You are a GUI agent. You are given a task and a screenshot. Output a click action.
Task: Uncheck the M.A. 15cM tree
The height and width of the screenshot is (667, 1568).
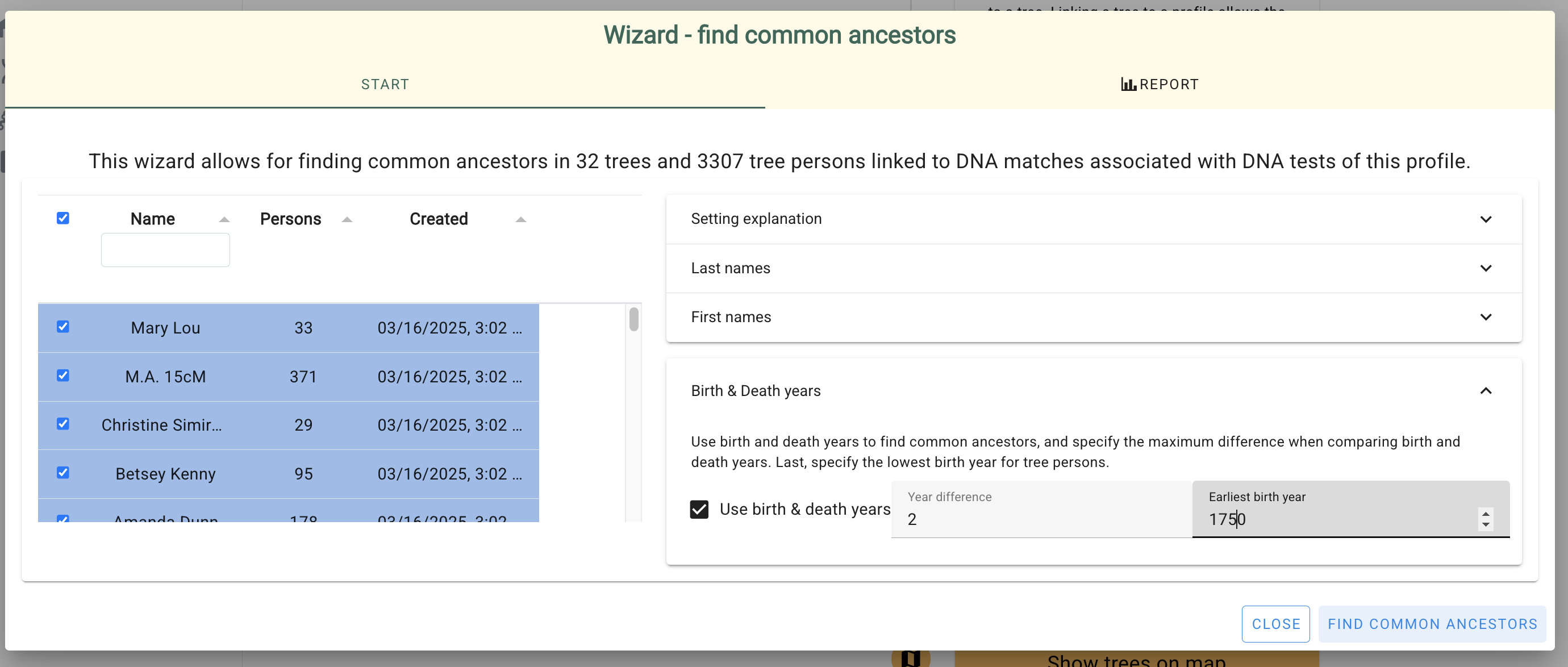click(63, 376)
